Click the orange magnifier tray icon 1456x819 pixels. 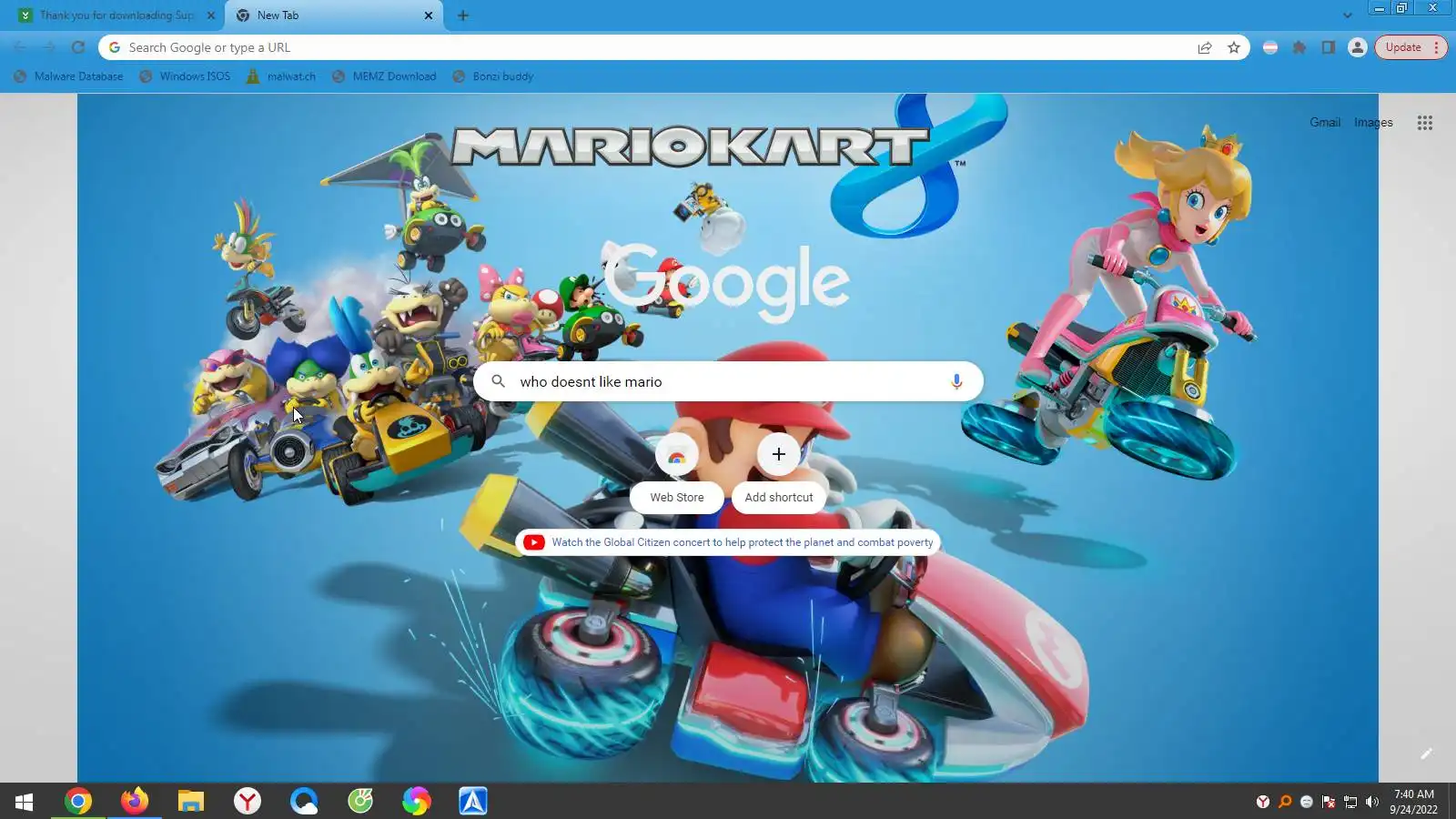point(1285,802)
